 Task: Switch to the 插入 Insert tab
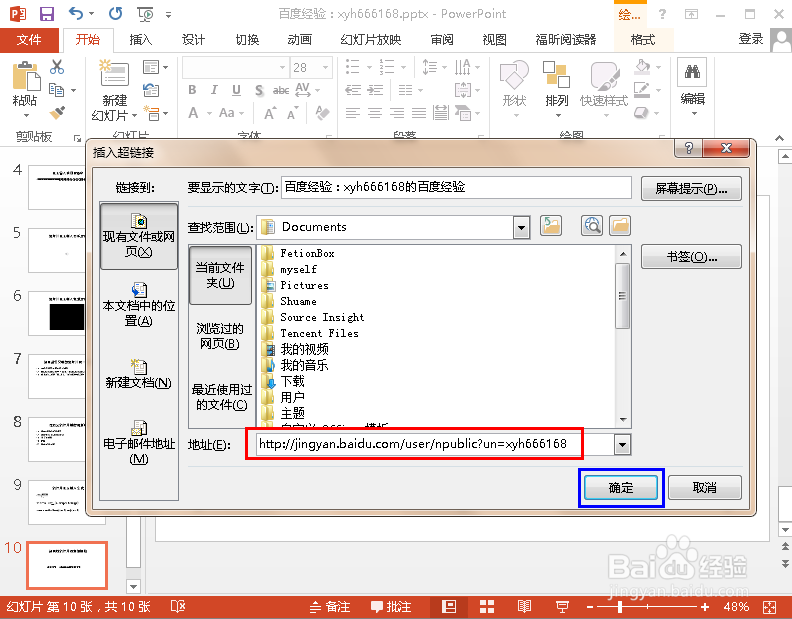[141, 39]
